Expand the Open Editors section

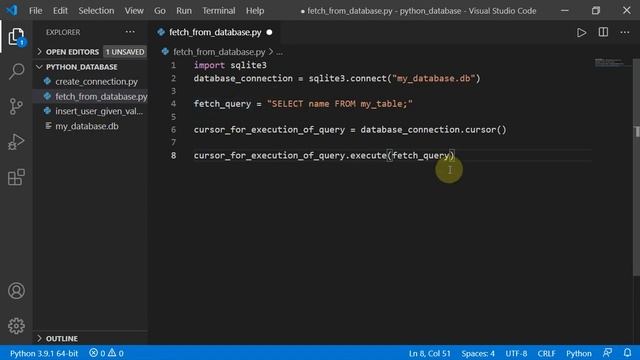tap(72, 52)
